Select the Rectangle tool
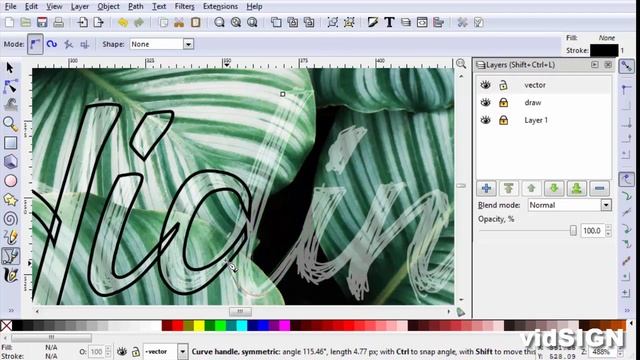 point(10,143)
